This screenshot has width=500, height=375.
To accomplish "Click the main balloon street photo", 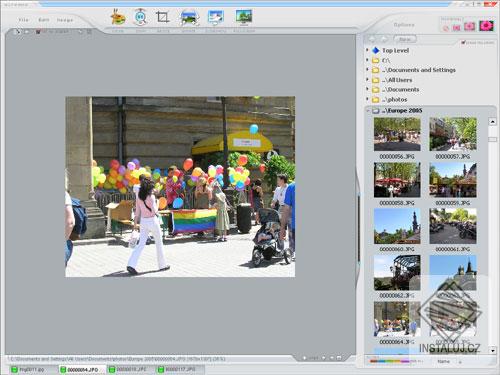I will (180, 187).
